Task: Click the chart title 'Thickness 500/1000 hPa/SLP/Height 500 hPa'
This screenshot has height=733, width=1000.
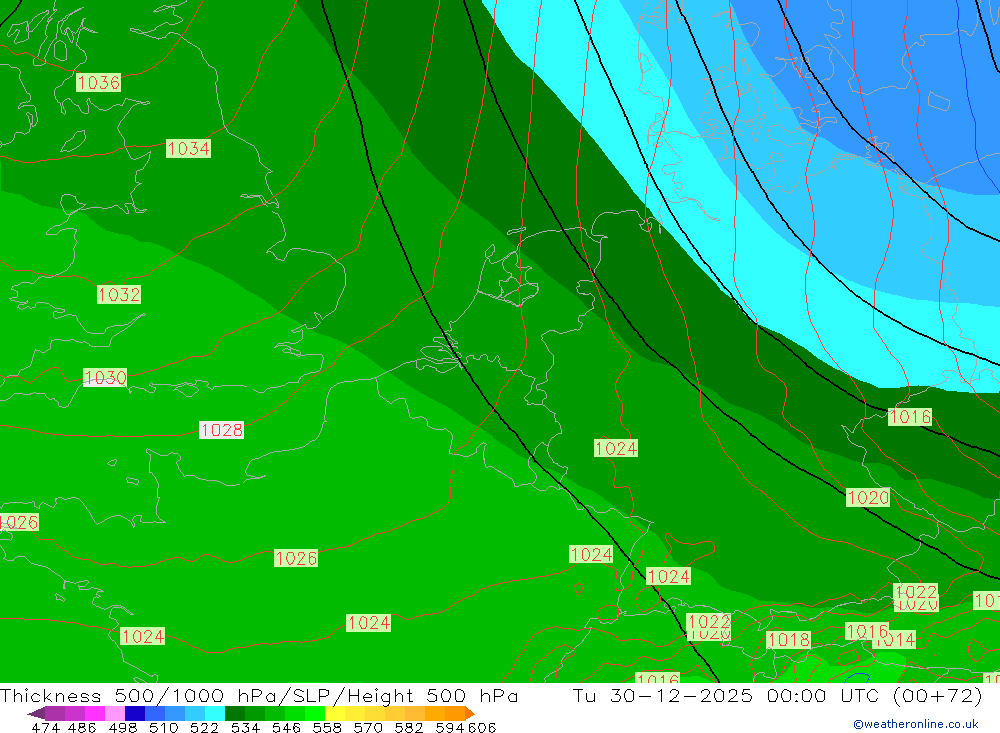Action: 259,695
